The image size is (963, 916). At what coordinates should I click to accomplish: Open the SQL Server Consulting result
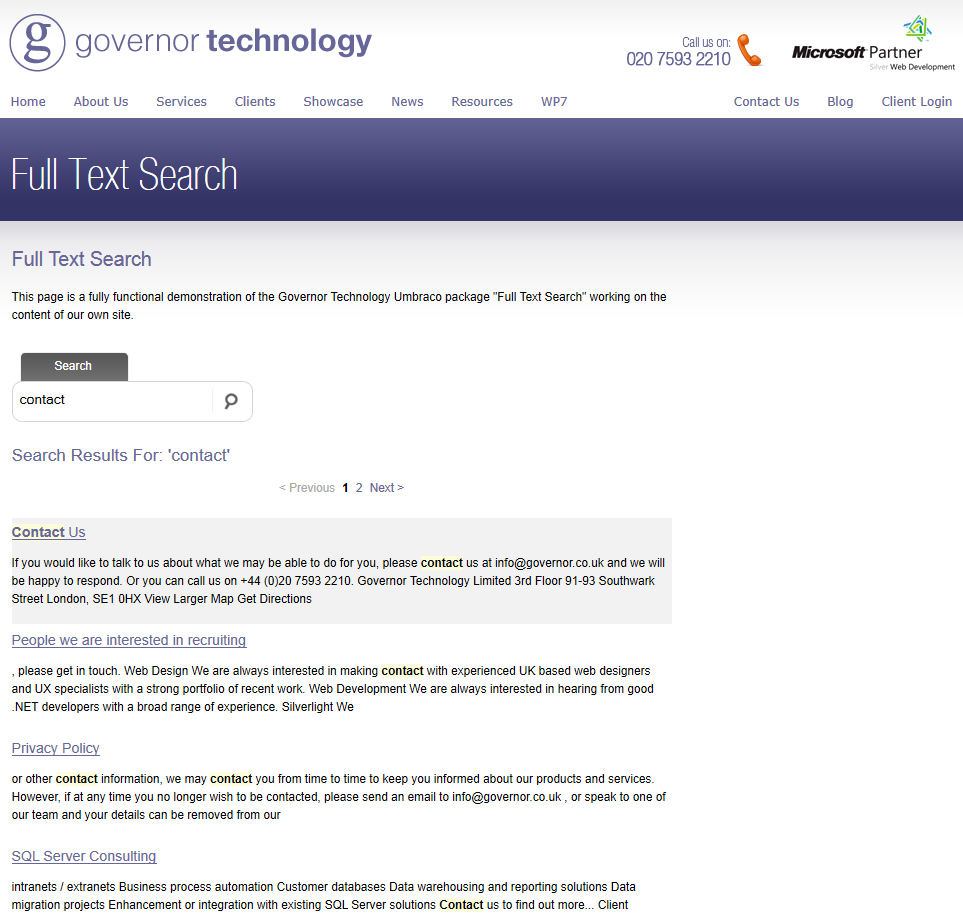(84, 856)
